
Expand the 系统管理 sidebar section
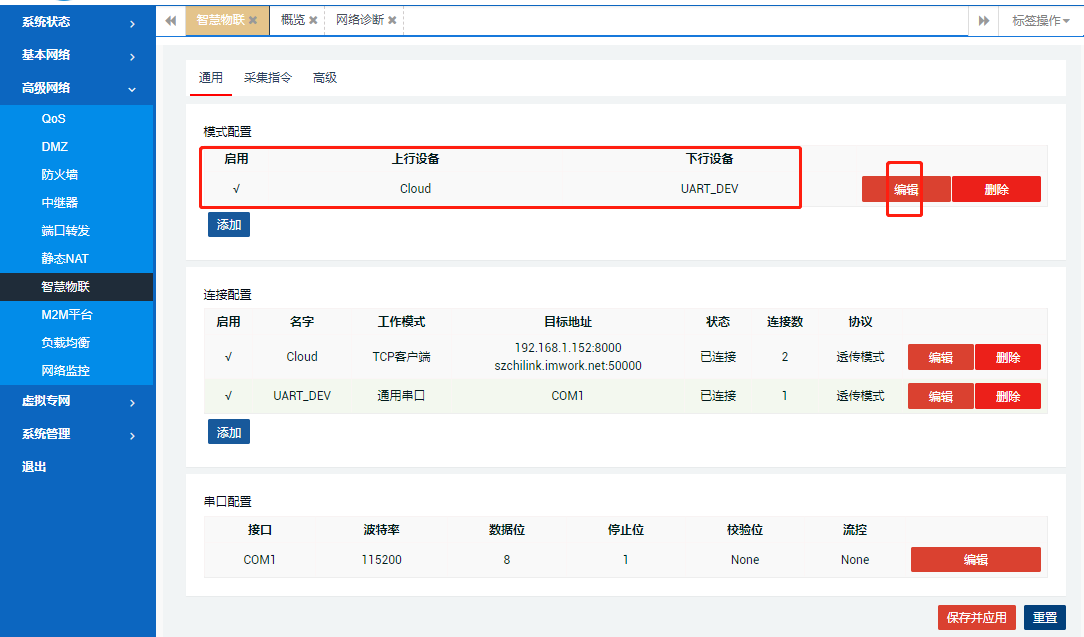(x=46, y=433)
